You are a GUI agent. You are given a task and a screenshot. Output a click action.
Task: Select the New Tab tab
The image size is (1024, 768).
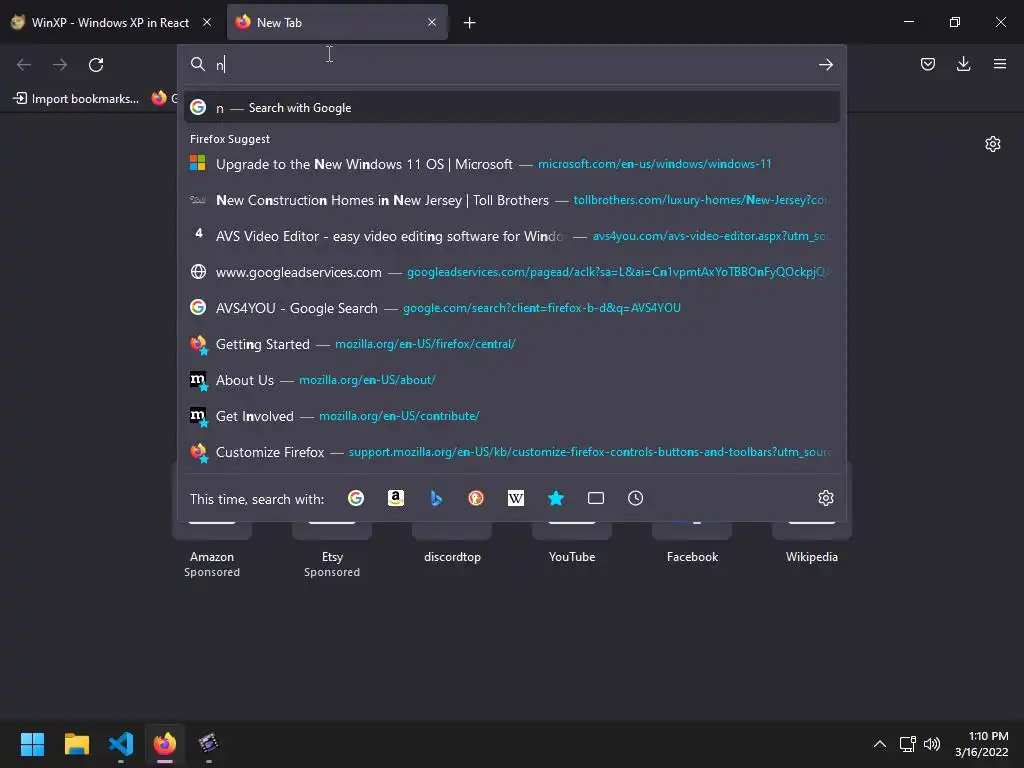[x=337, y=22]
